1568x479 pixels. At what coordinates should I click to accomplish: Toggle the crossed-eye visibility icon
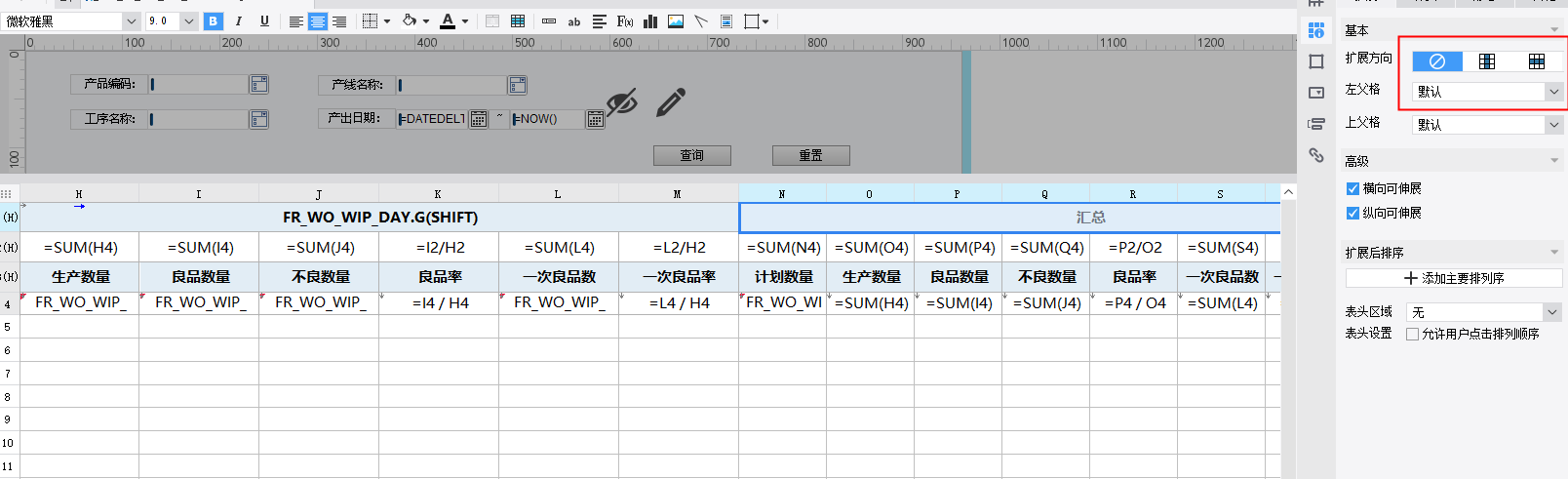pos(621,102)
